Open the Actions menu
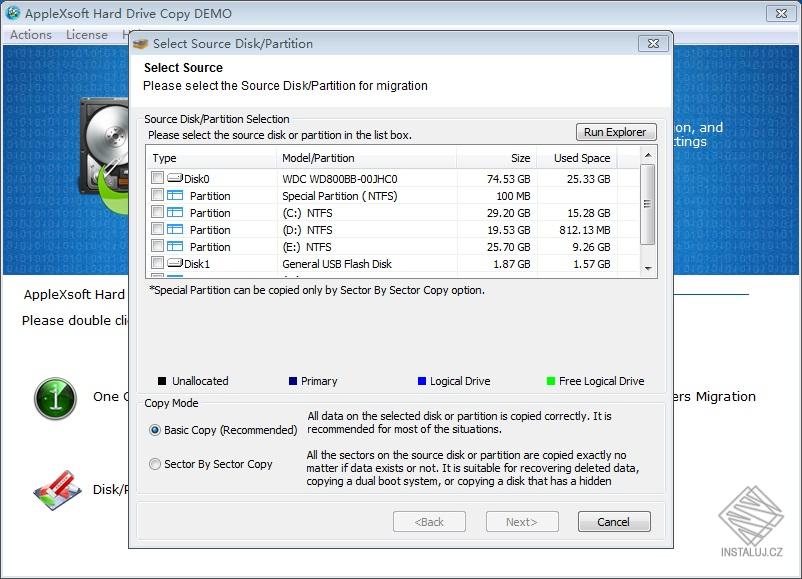 [29, 34]
